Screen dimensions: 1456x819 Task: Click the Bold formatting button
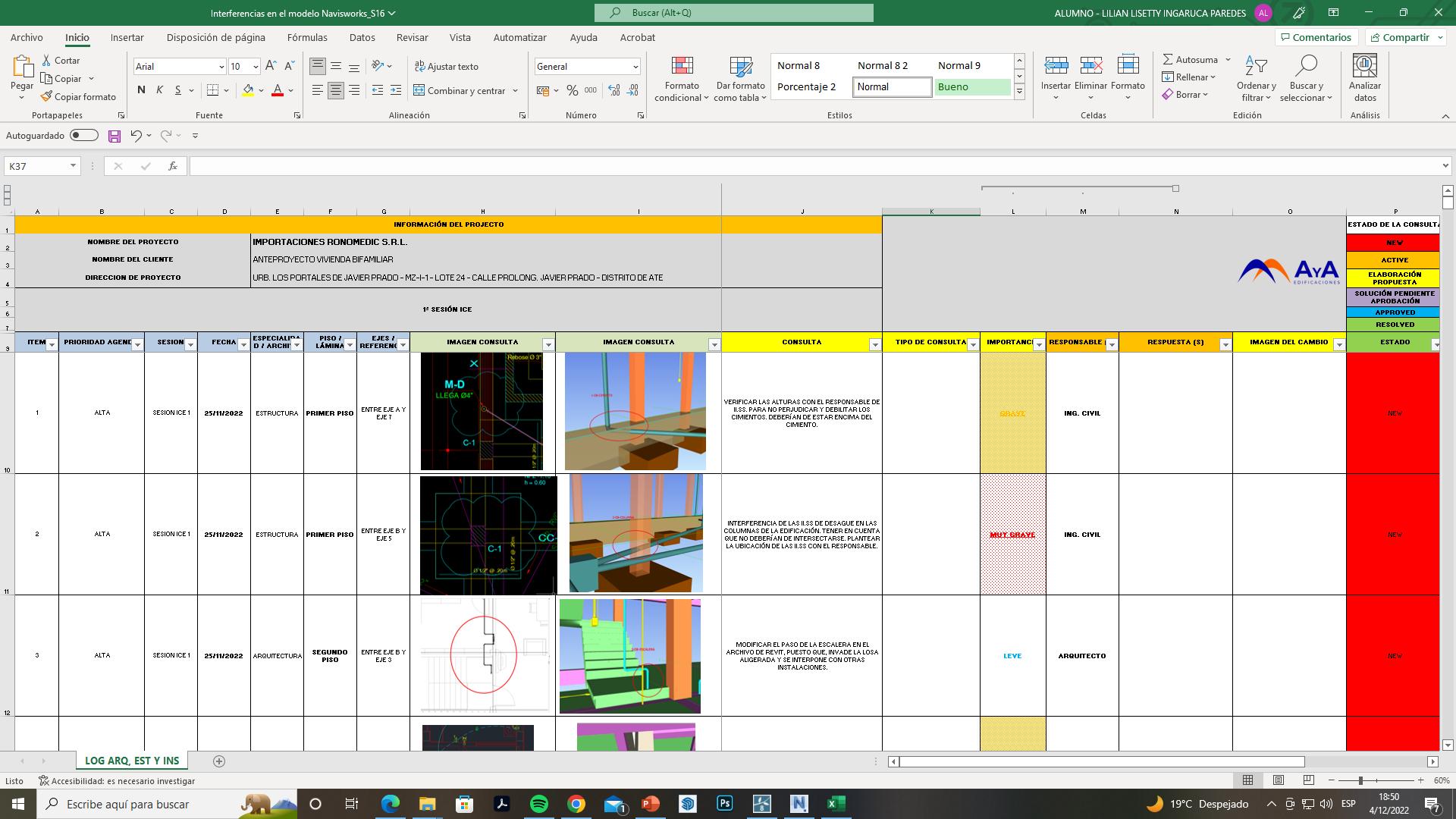[141, 90]
